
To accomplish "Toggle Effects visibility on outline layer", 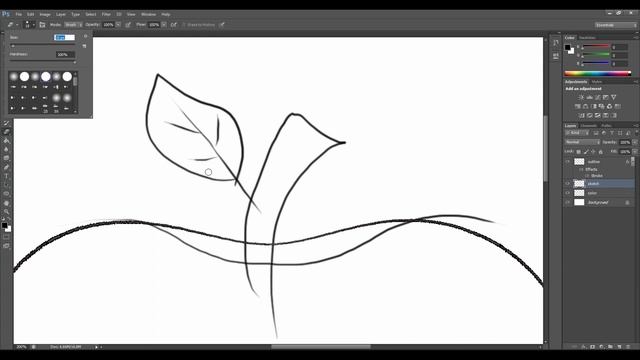I will click(582, 169).
